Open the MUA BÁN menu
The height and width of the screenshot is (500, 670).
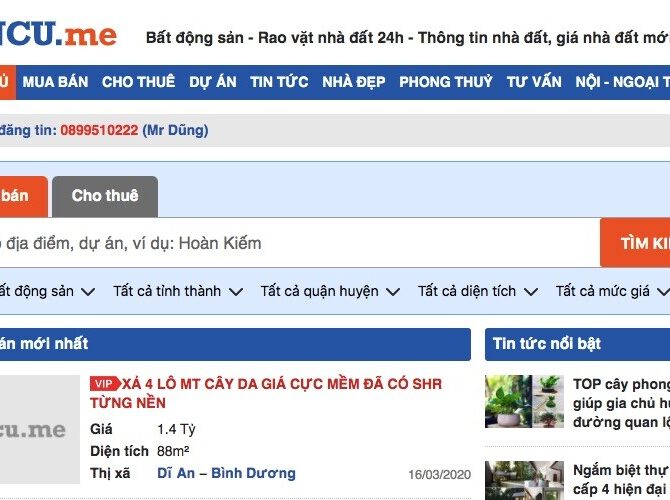click(55, 82)
